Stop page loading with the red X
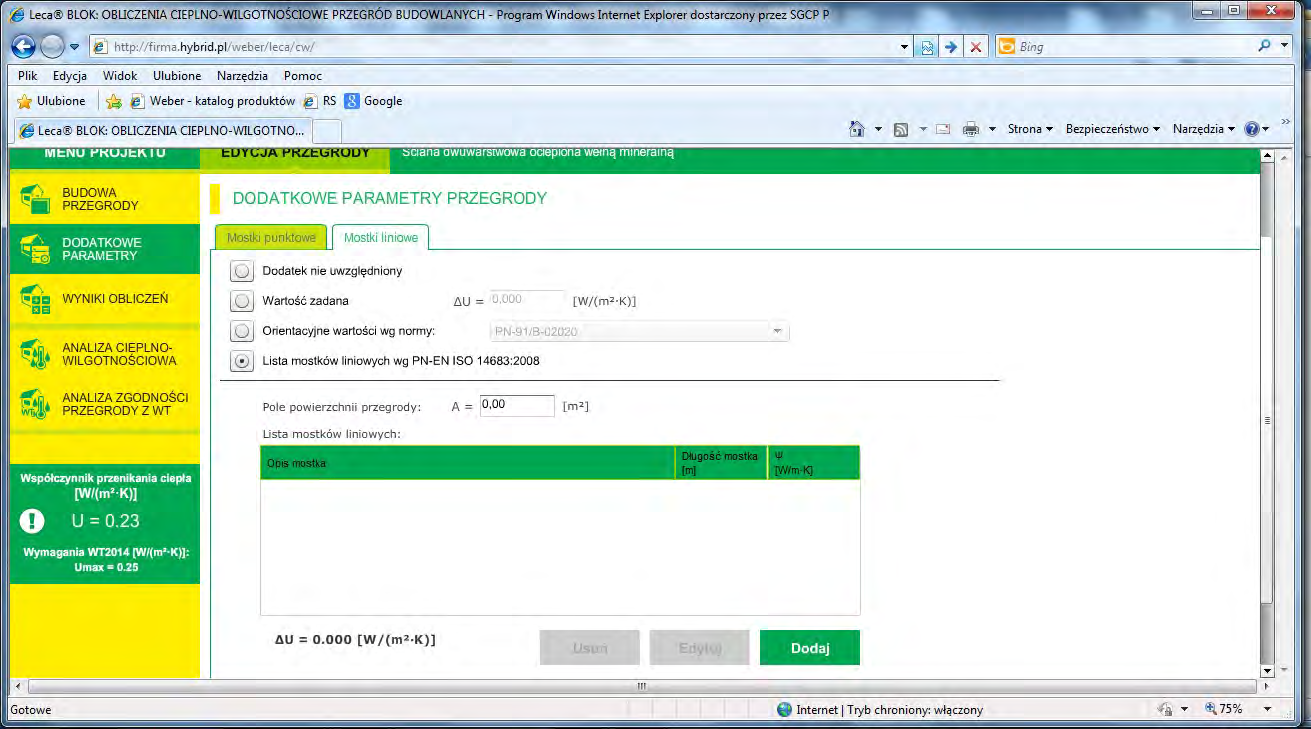This screenshot has height=729, width=1311. pyautogui.click(x=976, y=47)
